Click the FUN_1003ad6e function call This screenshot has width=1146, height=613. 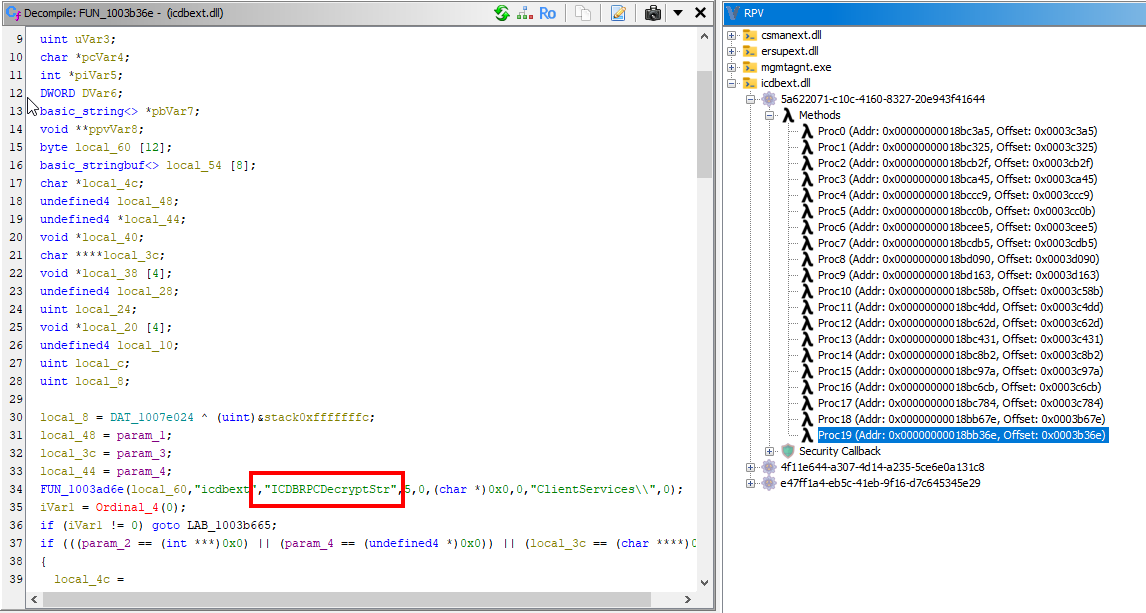coord(82,490)
